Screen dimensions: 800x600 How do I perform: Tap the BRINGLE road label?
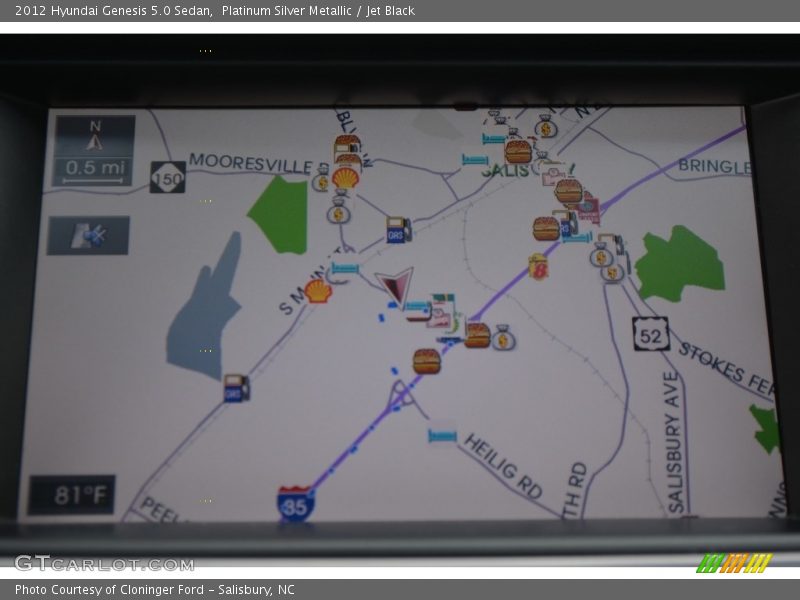click(714, 166)
